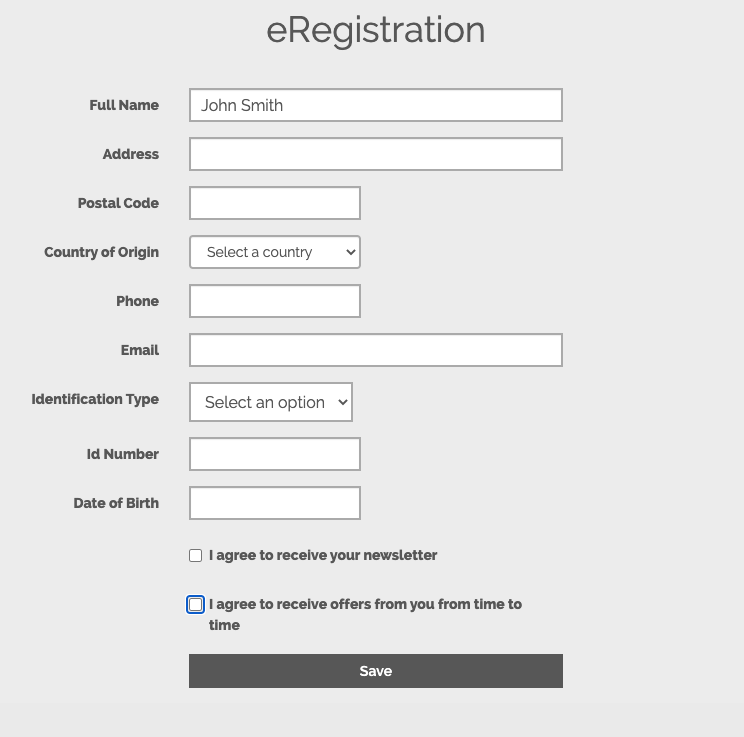Screen dimensions: 744x737
Task: Click the eRegistration page heading
Action: [376, 30]
